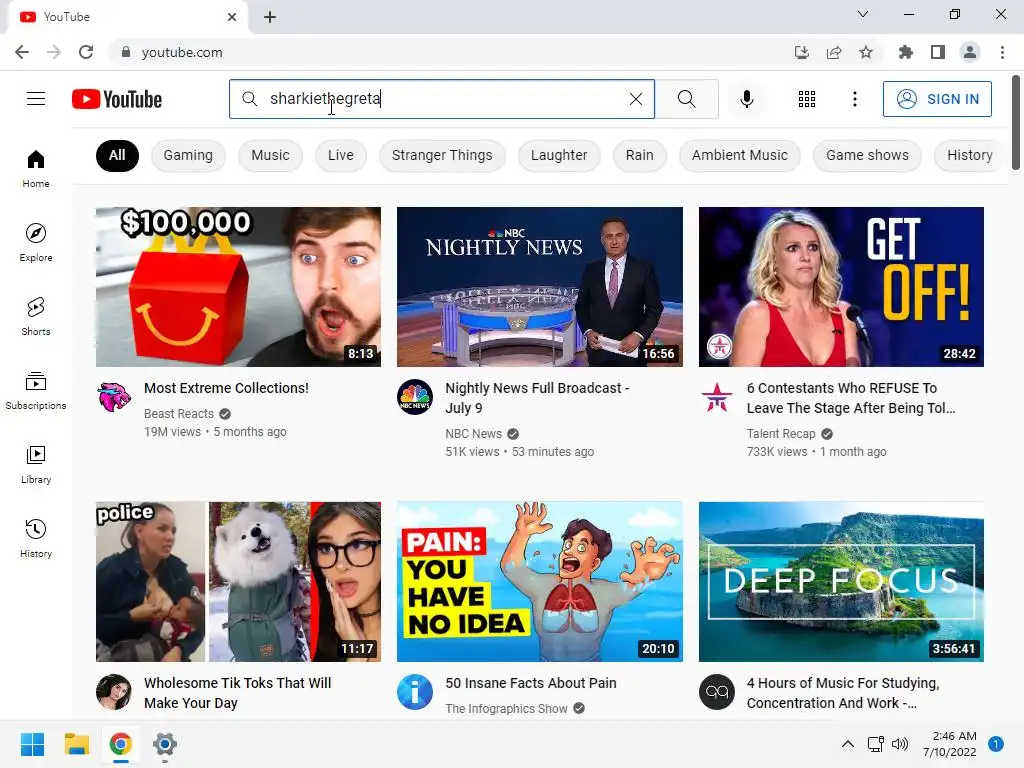Click the 4 Hours of Music channel avatar

click(716, 692)
